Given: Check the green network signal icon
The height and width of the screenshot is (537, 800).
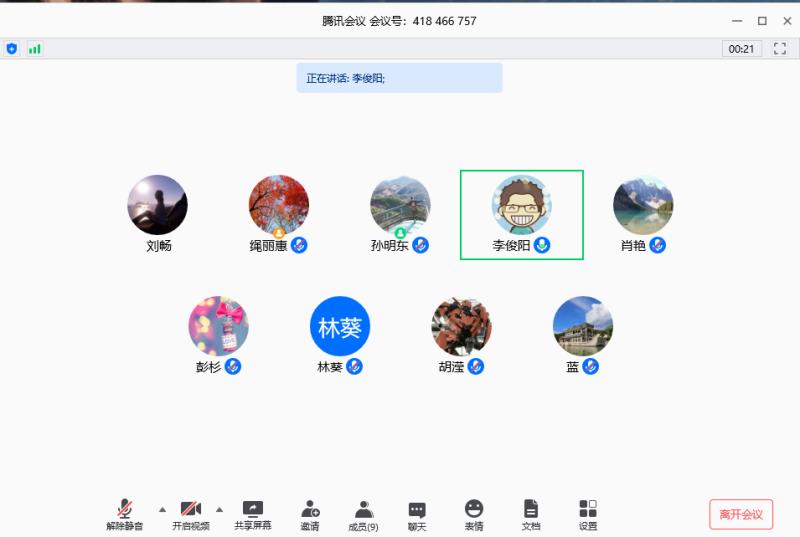Looking at the screenshot, I should (35, 49).
